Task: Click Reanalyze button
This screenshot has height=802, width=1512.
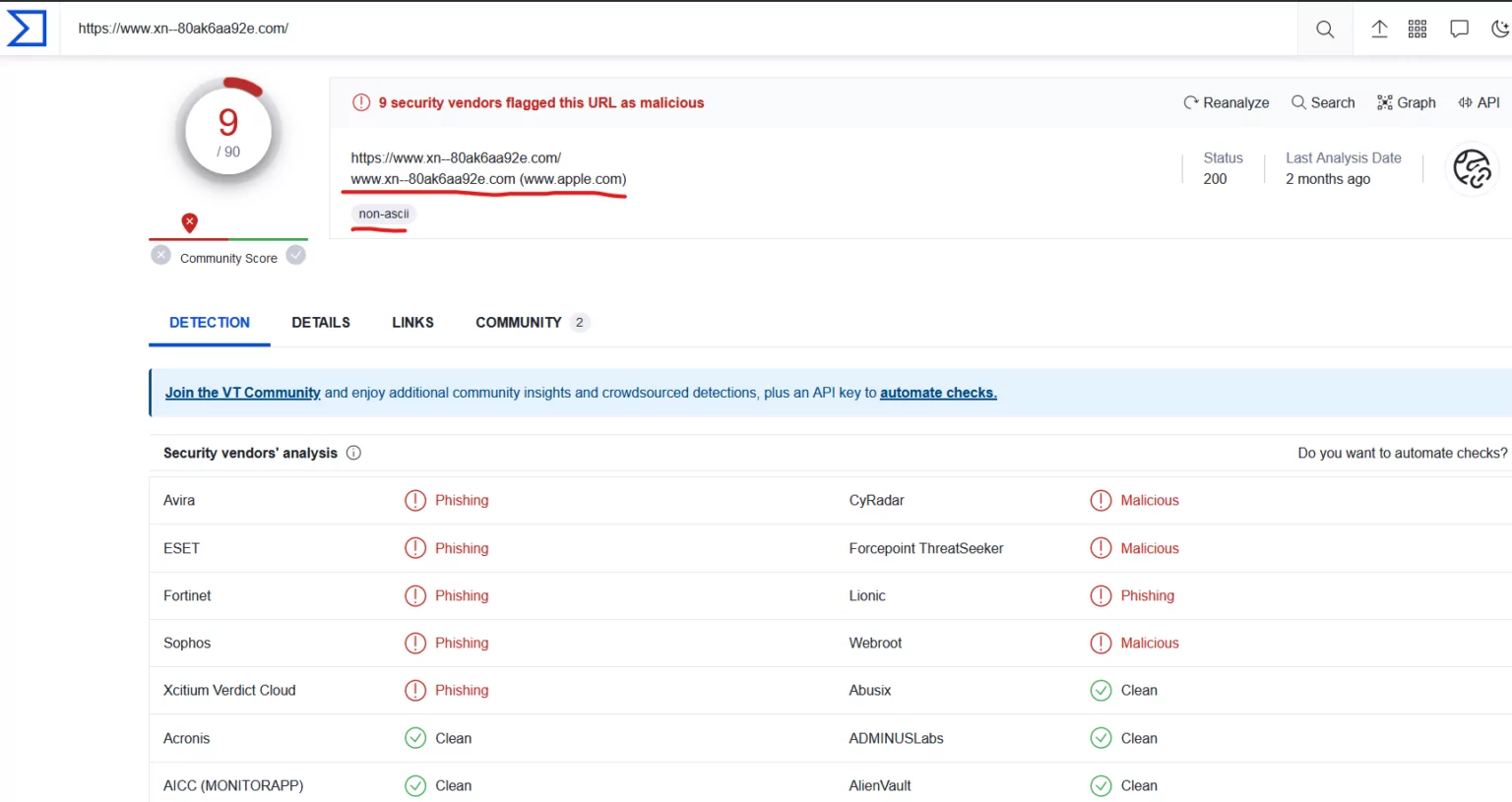Action: 1226,102
